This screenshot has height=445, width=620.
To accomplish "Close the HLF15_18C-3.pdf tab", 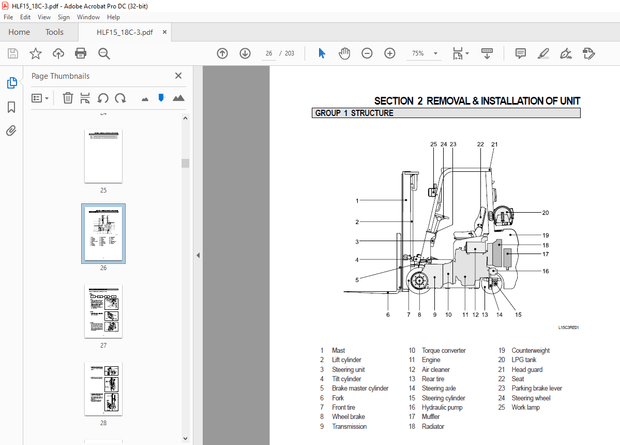I will click(x=164, y=32).
